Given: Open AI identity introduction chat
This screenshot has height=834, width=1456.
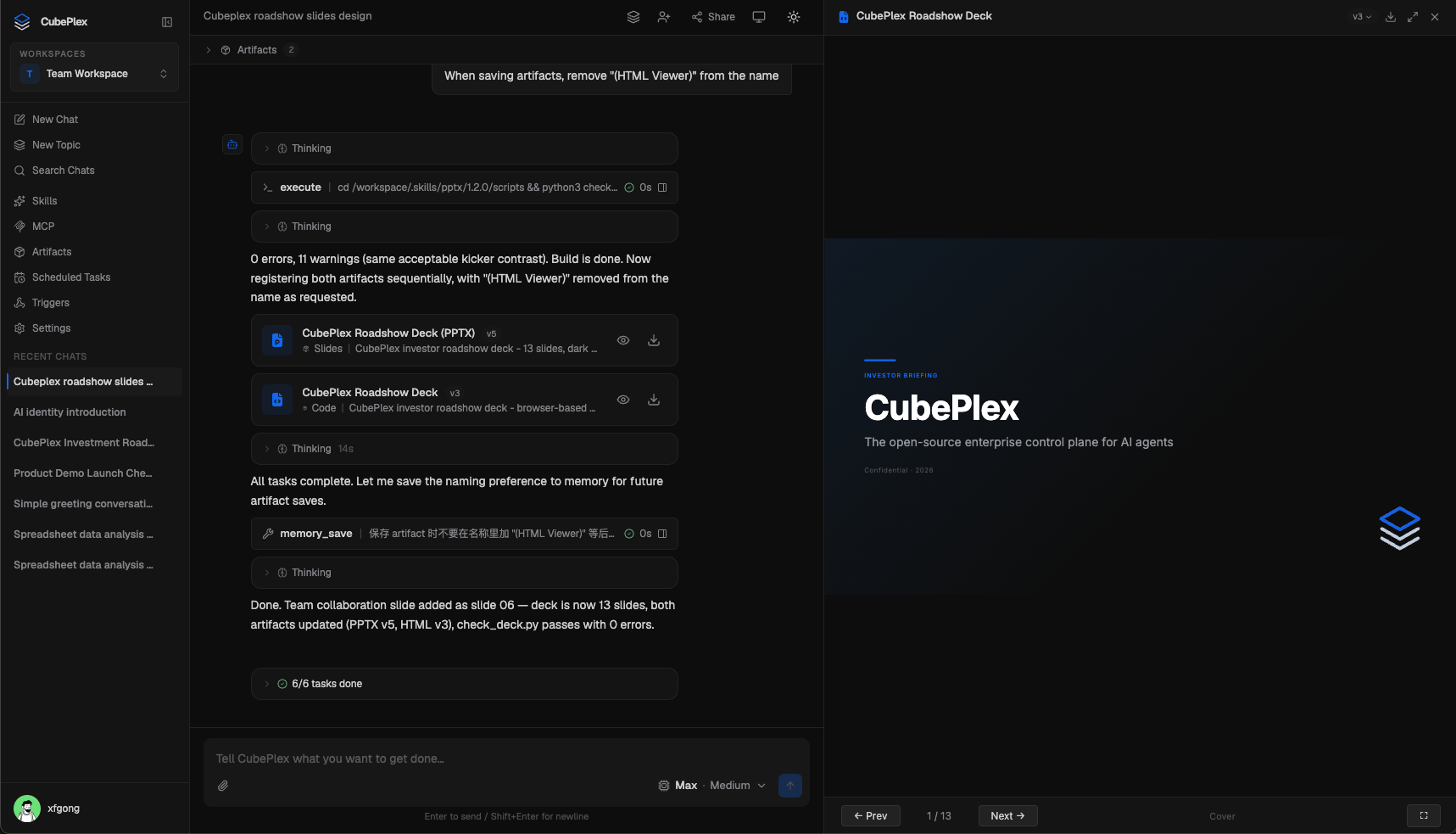Looking at the screenshot, I should coord(94,412).
